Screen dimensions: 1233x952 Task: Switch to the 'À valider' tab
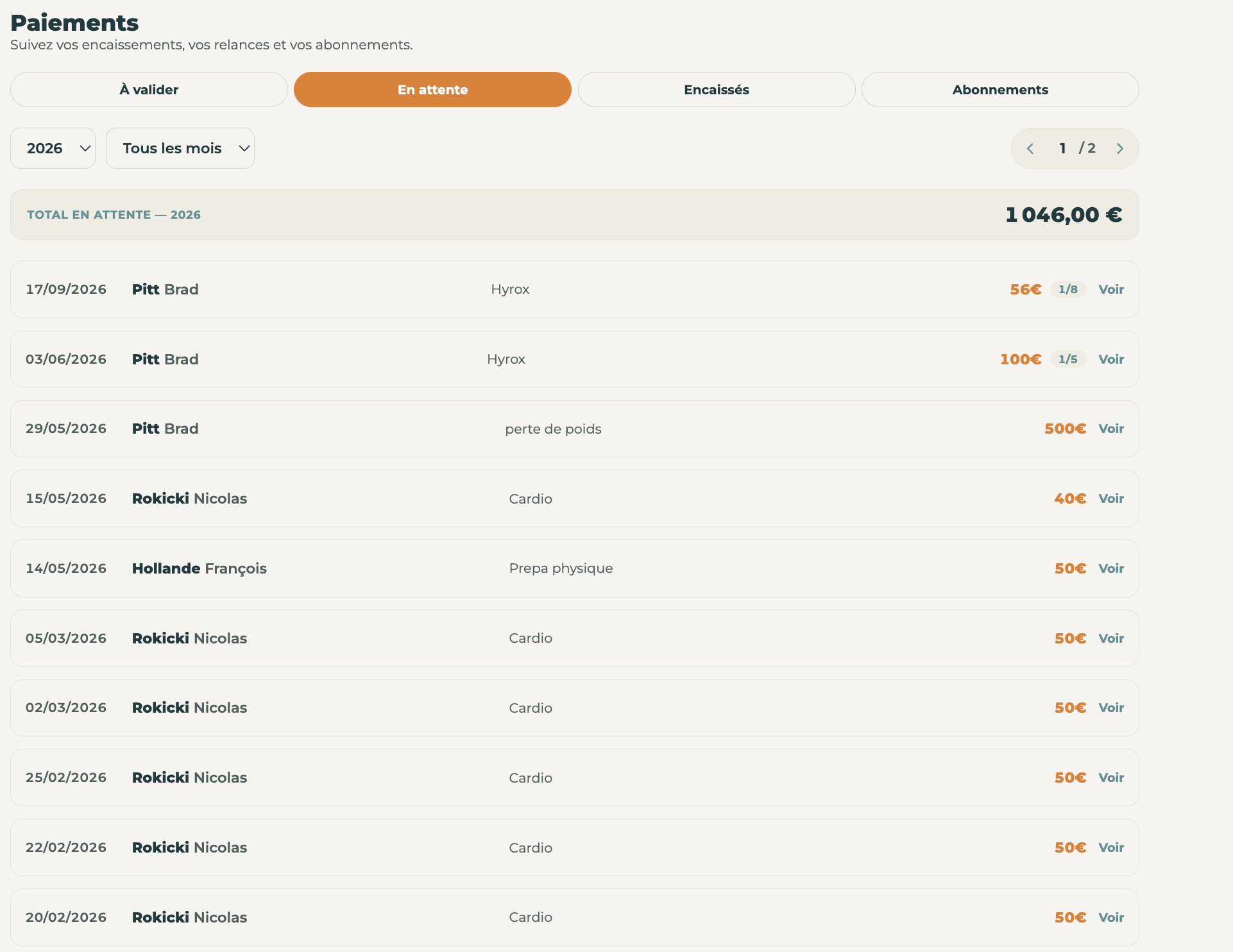click(149, 90)
